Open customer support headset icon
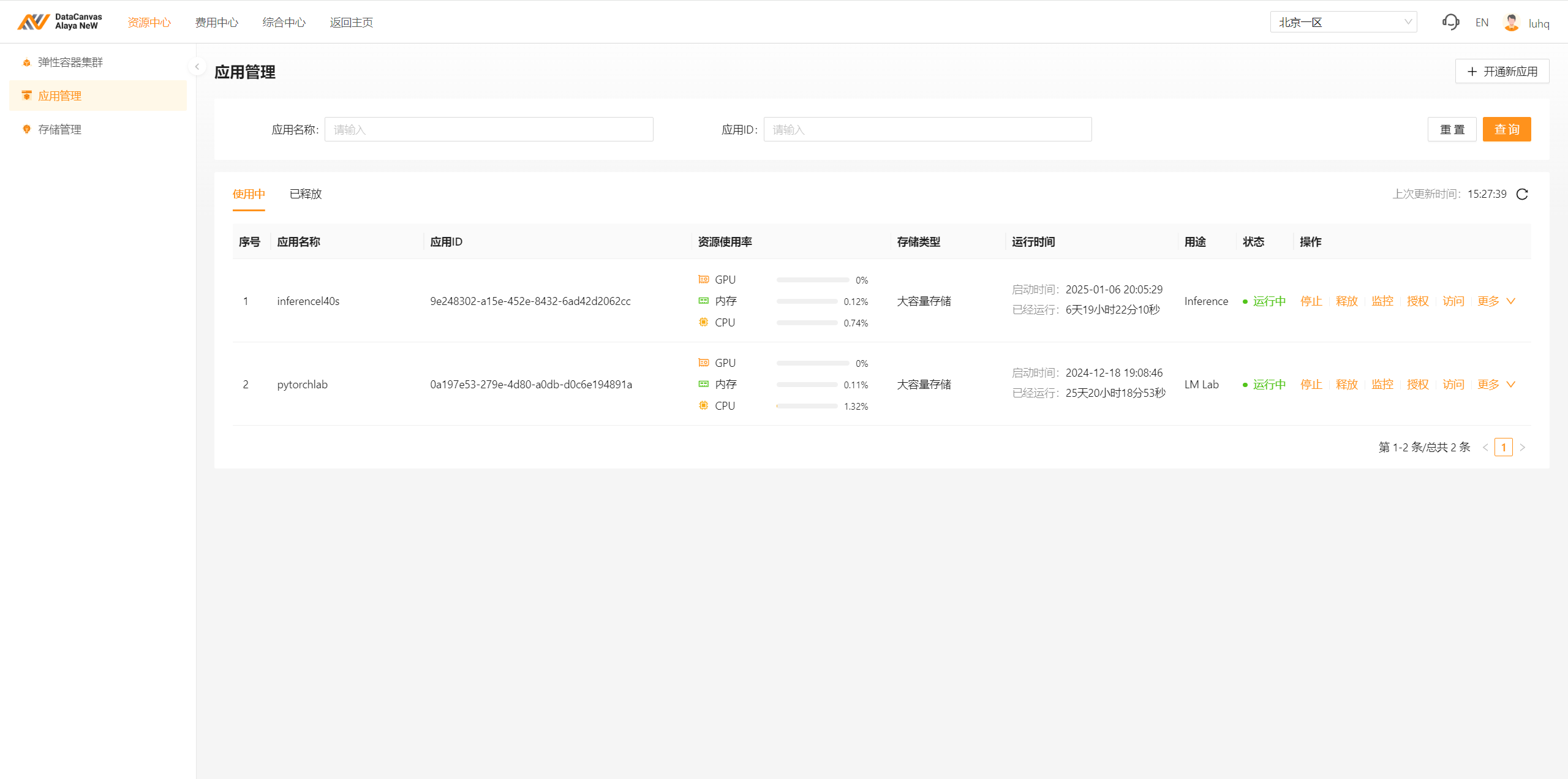The height and width of the screenshot is (779, 1568). pyautogui.click(x=1450, y=23)
